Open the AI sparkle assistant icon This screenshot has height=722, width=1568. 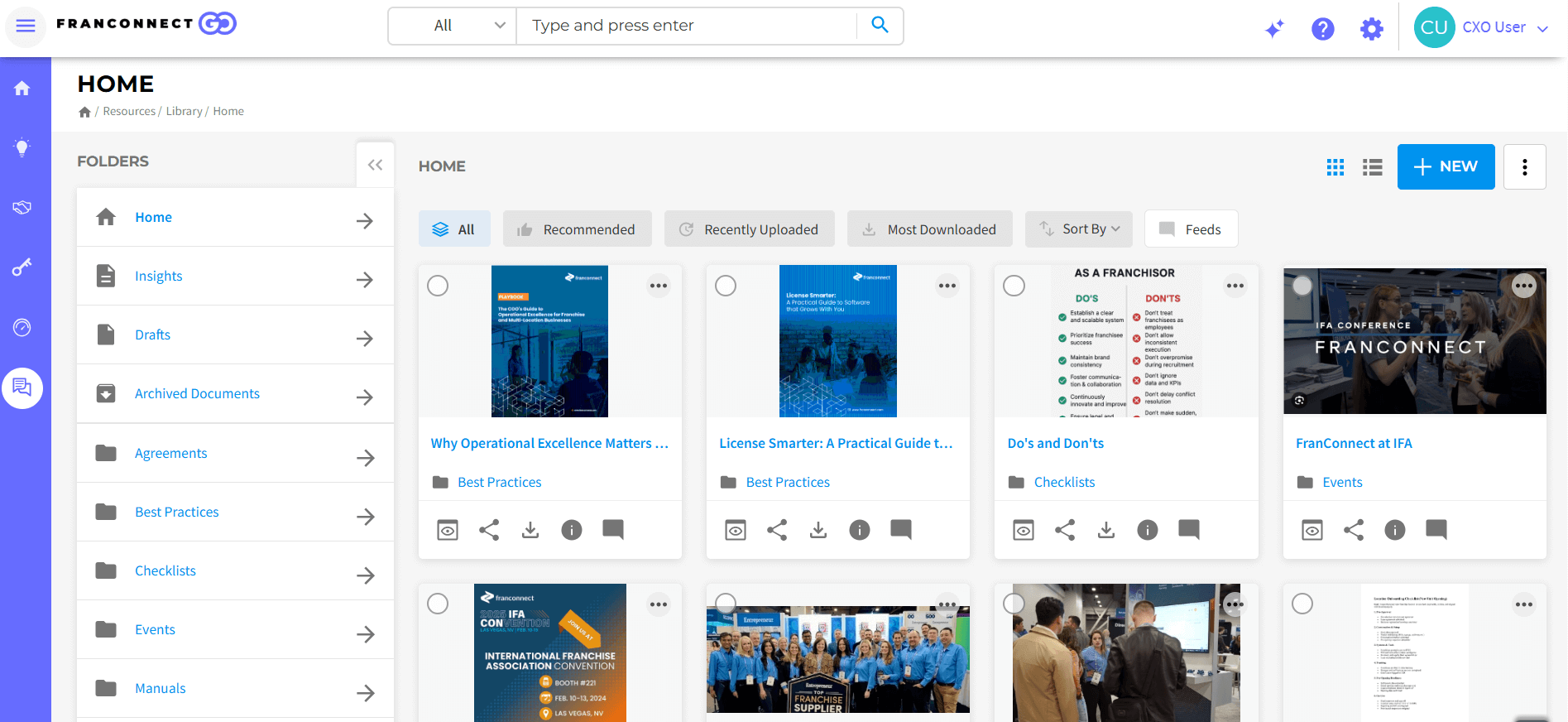1274,29
